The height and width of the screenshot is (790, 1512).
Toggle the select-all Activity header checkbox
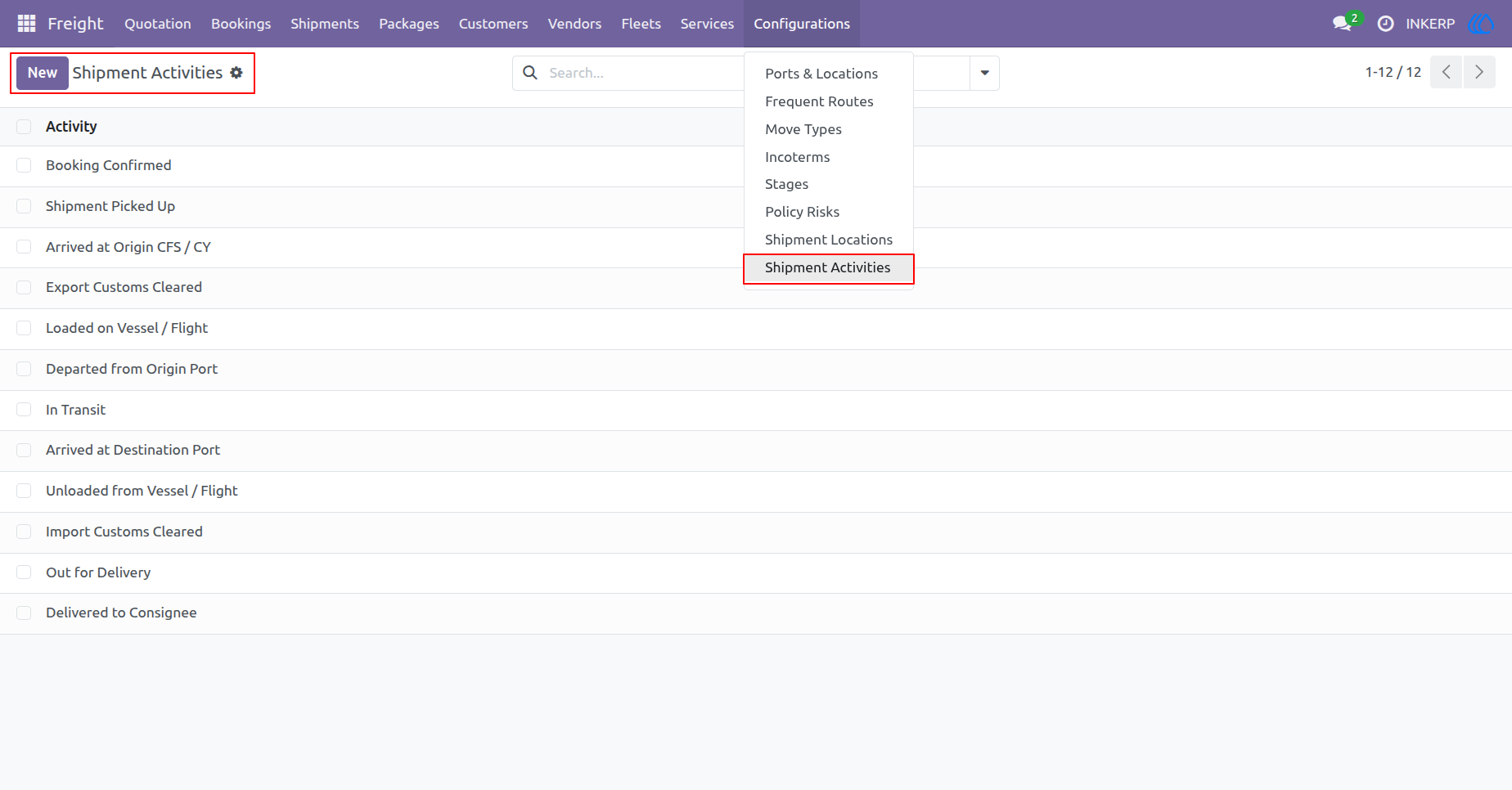pyautogui.click(x=24, y=127)
